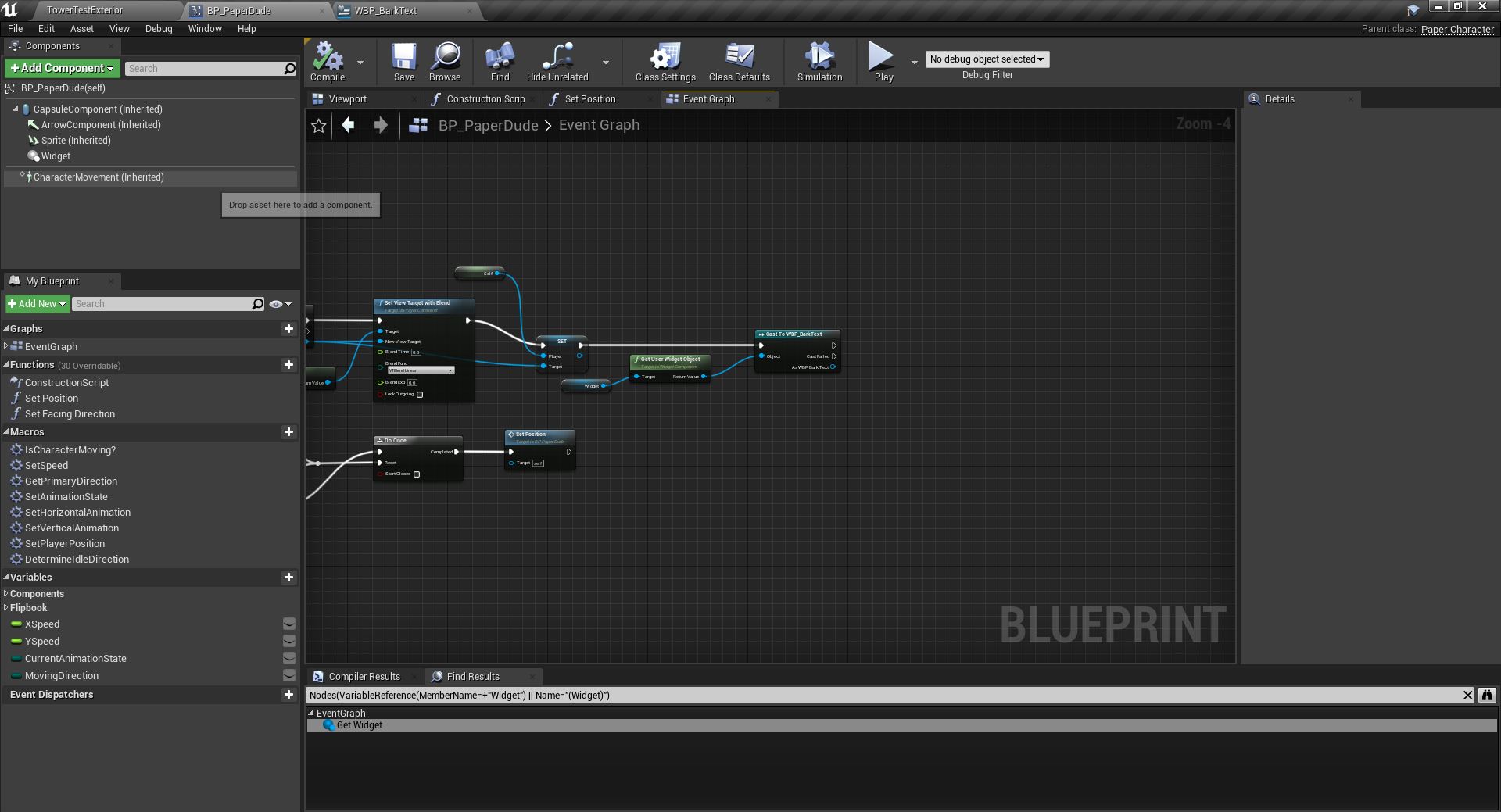Click graph breadcrumb grid icon
Image resolution: width=1501 pixels, height=812 pixels.
[418, 125]
